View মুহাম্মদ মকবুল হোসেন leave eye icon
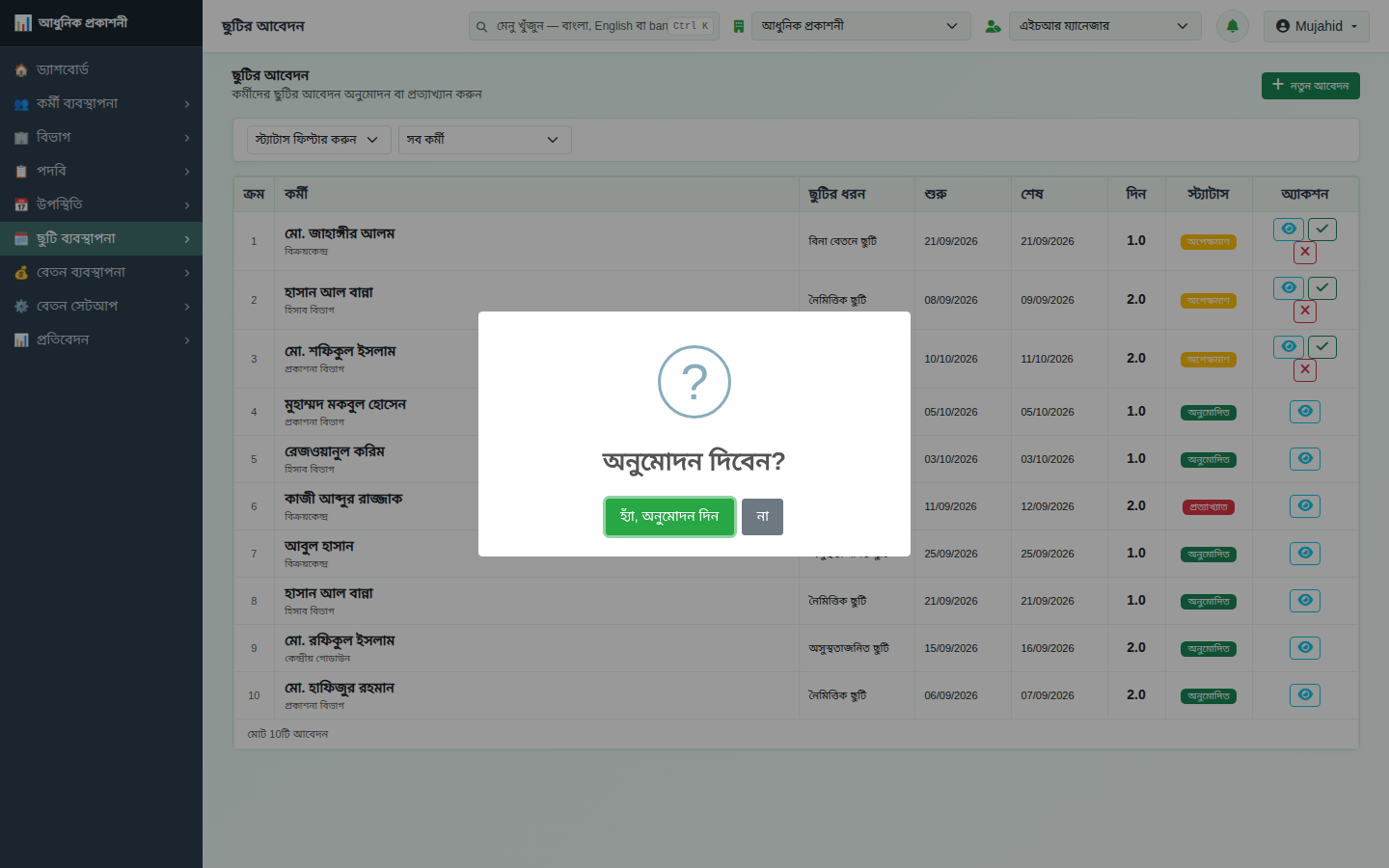This screenshot has width=1389, height=868. click(x=1305, y=412)
